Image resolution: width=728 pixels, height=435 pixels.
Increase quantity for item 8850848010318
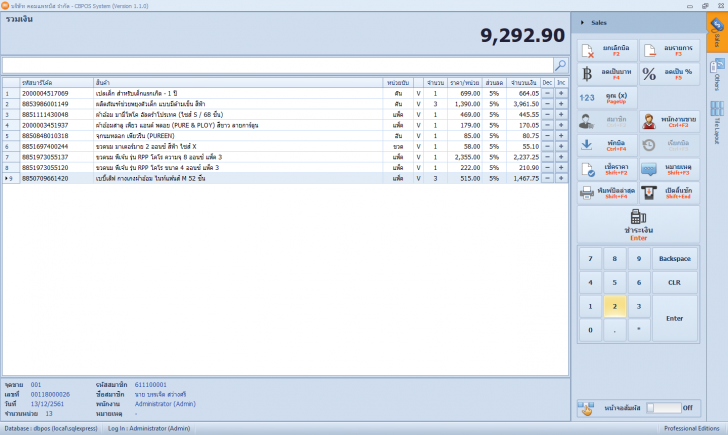click(x=561, y=136)
